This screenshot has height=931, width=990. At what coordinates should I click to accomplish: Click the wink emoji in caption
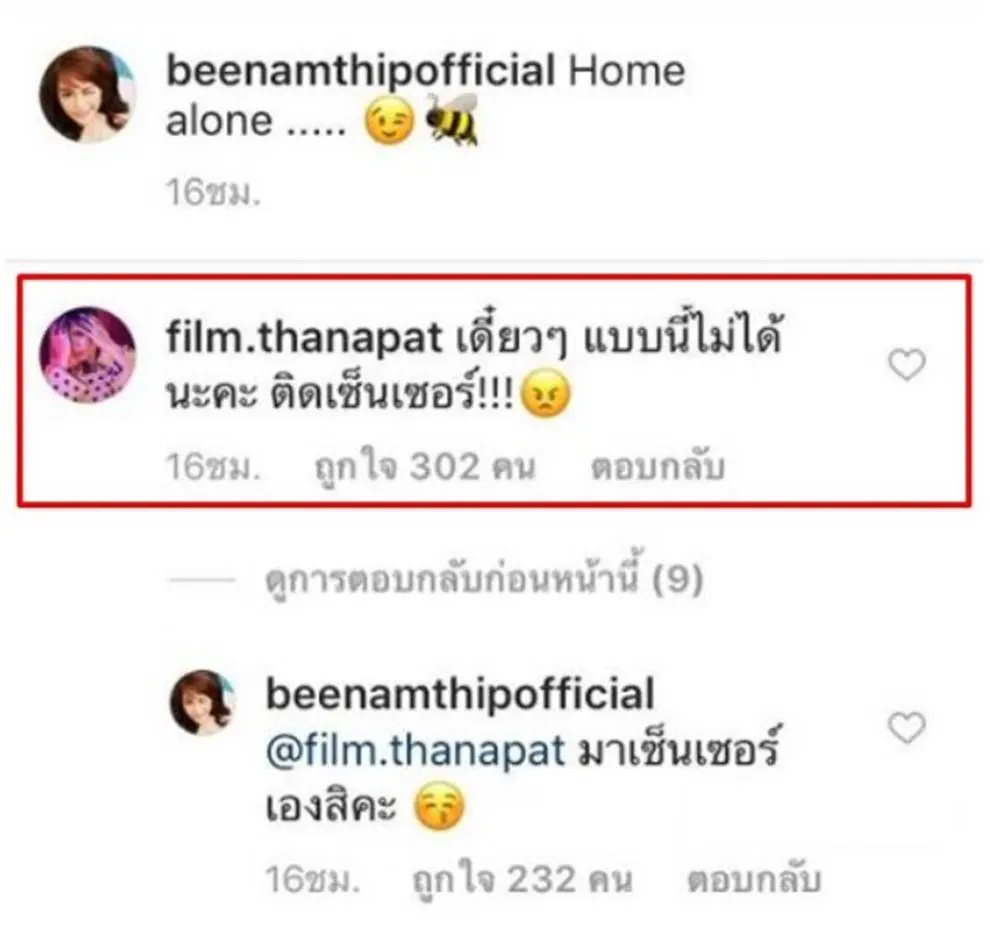[x=389, y=122]
